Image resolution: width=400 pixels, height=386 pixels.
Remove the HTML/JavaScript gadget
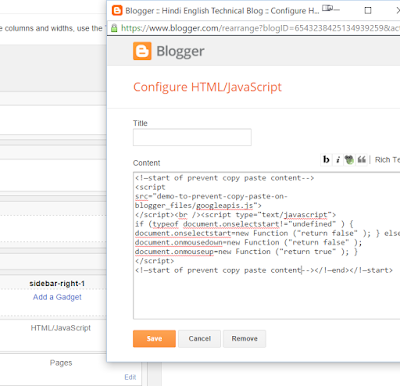point(245,339)
